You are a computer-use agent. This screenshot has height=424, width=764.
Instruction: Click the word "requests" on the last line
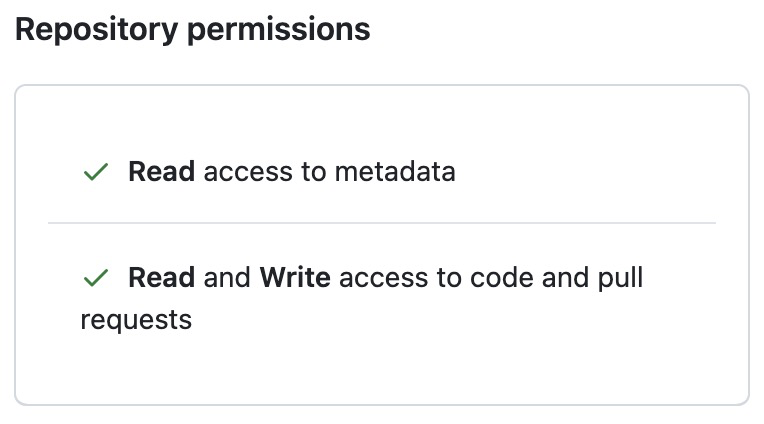point(135,320)
